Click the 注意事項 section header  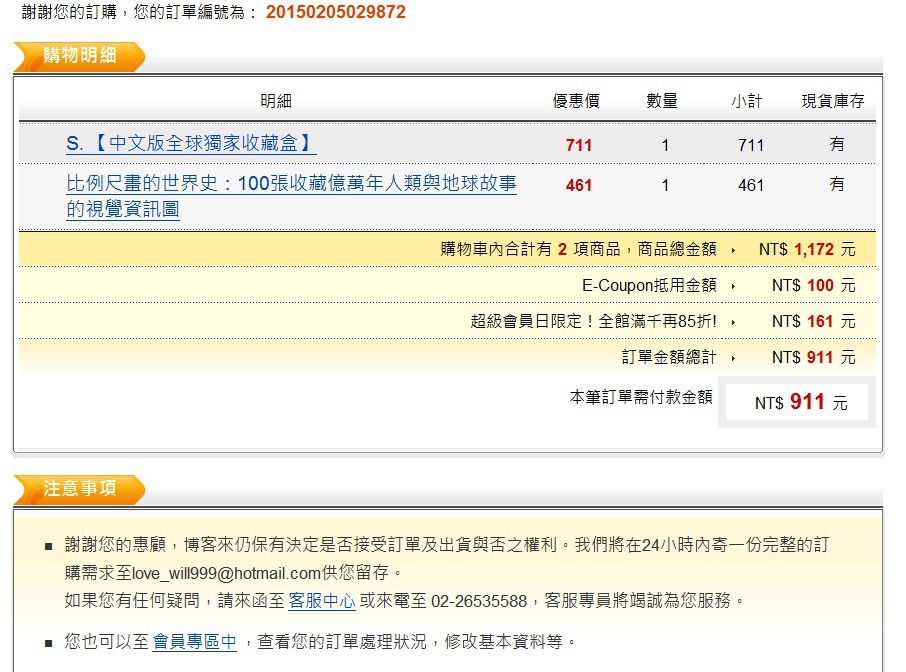coord(79,489)
